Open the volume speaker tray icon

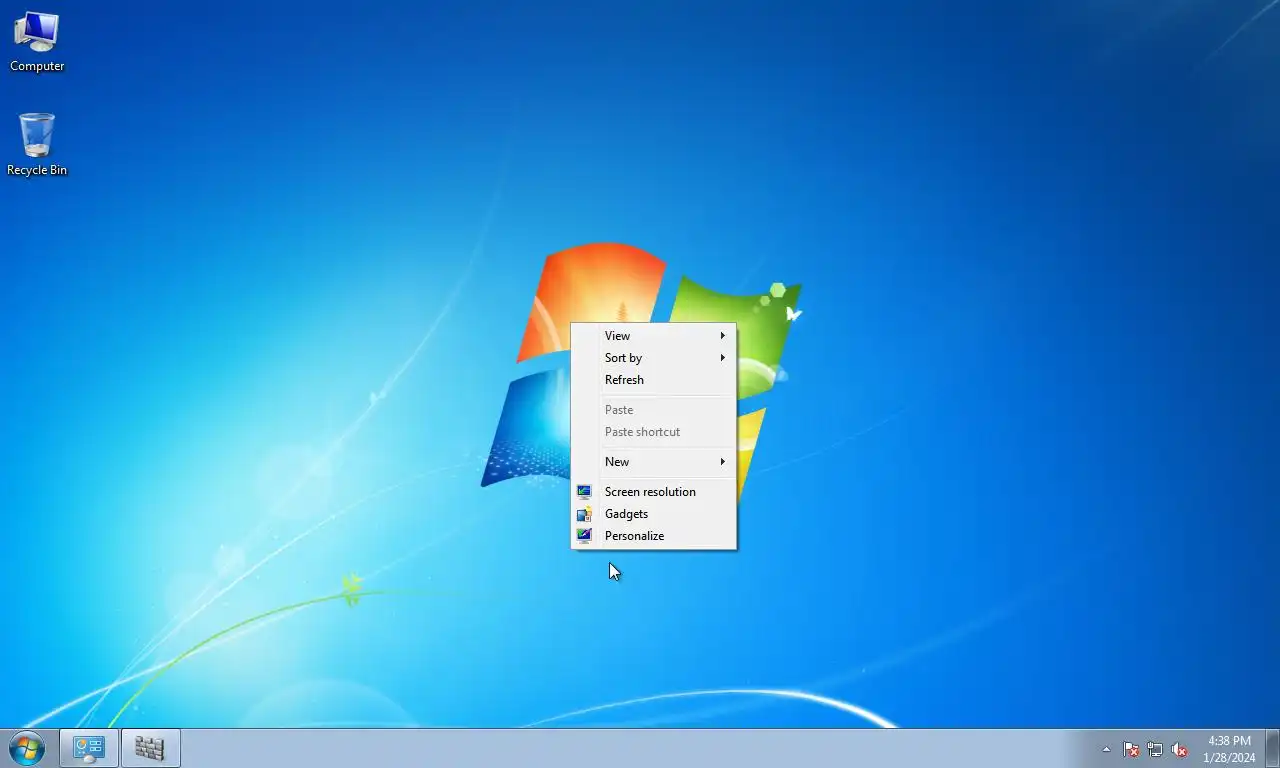tap(1179, 749)
